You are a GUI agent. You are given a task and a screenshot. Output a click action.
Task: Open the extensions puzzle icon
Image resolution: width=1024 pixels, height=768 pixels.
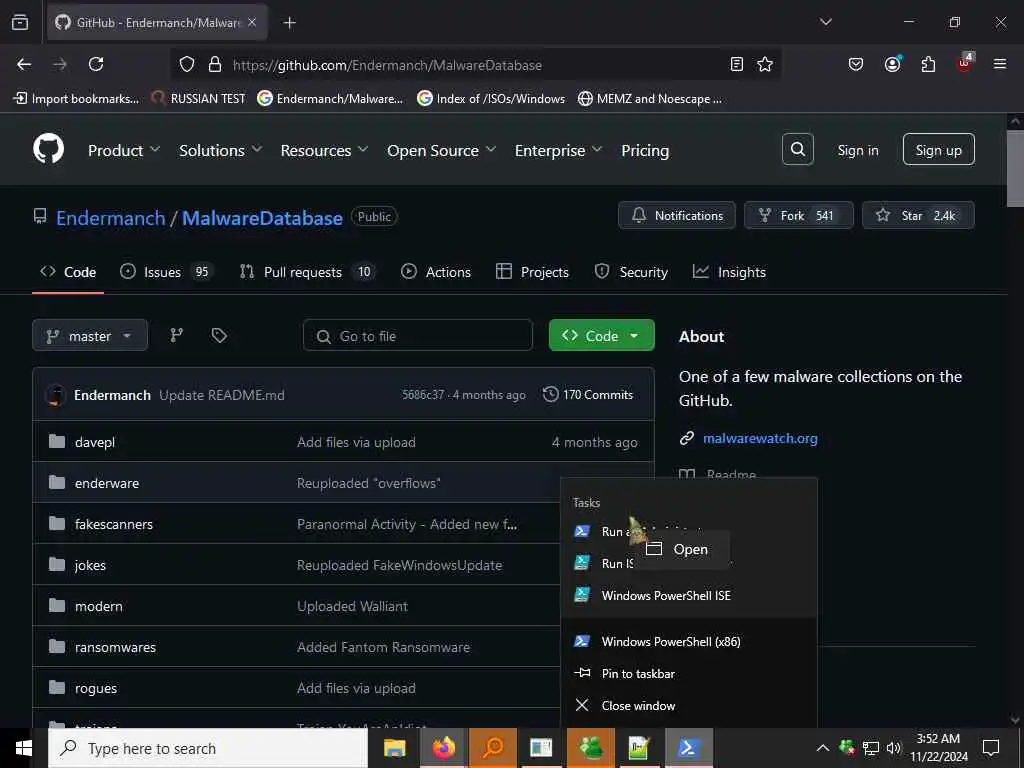point(928,64)
